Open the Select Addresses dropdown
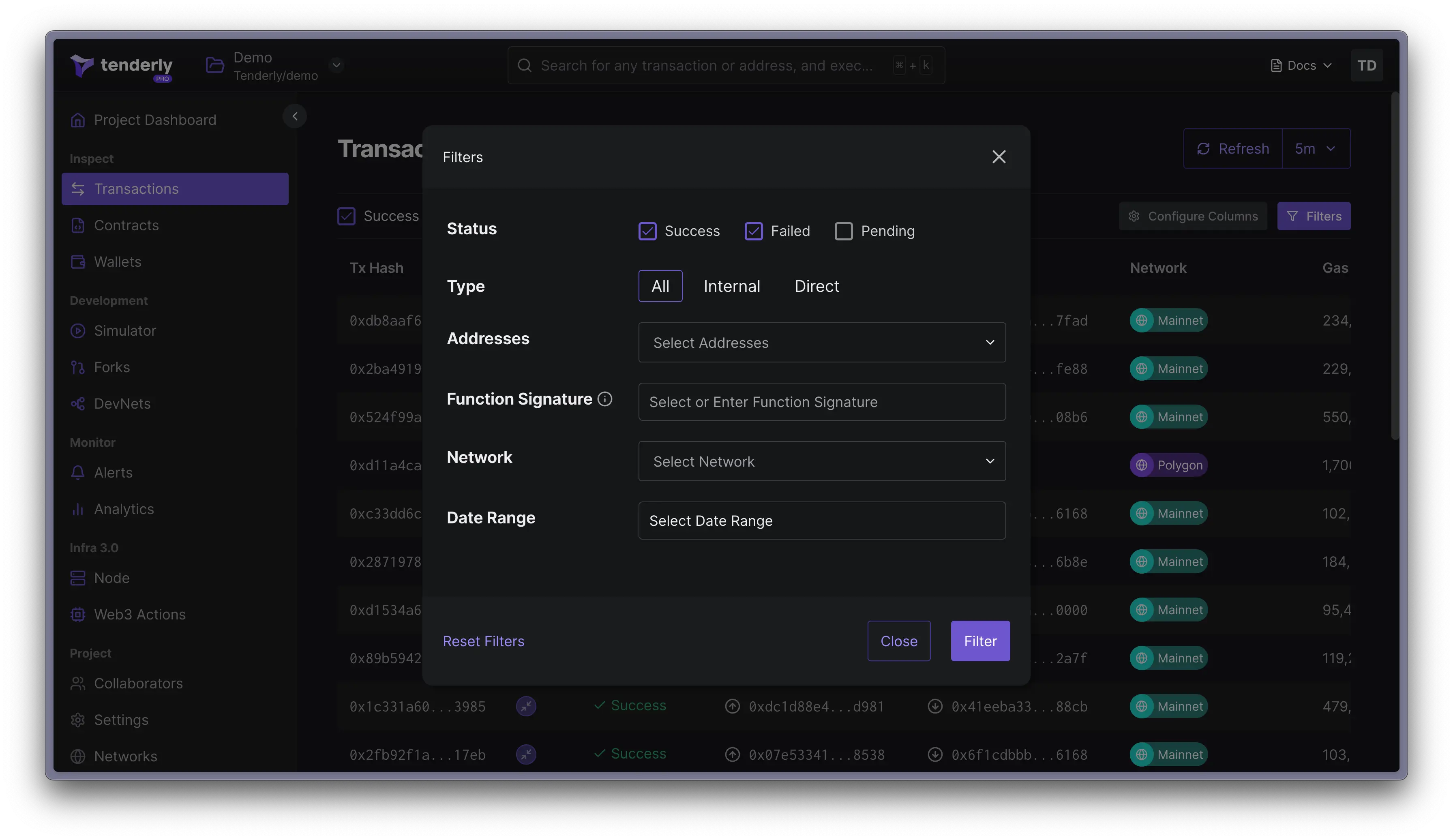The image size is (1453, 840). tap(822, 343)
